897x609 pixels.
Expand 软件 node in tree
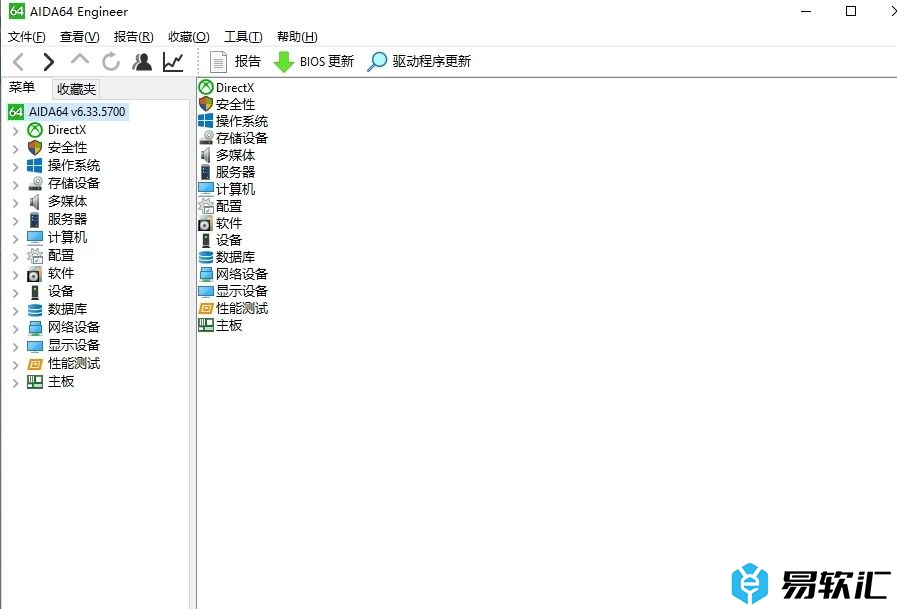[x=15, y=275]
